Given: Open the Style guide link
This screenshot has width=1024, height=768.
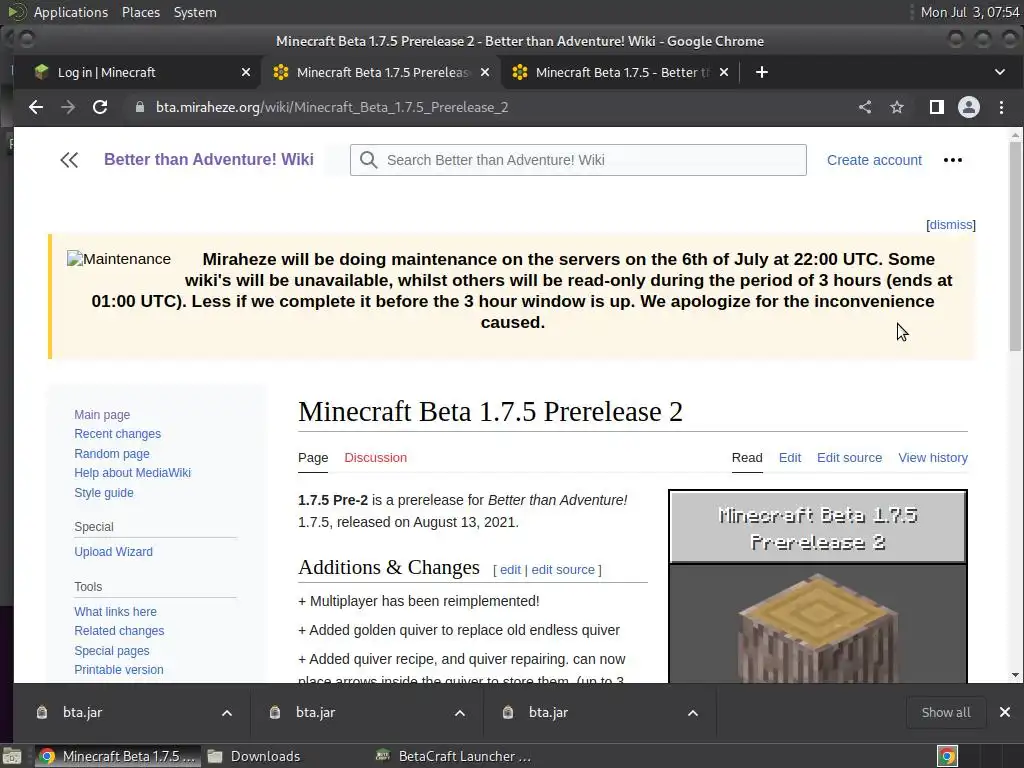Looking at the screenshot, I should (x=104, y=492).
